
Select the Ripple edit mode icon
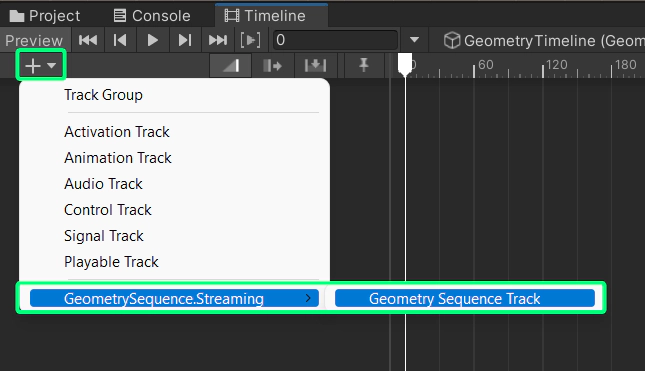tap(272, 65)
